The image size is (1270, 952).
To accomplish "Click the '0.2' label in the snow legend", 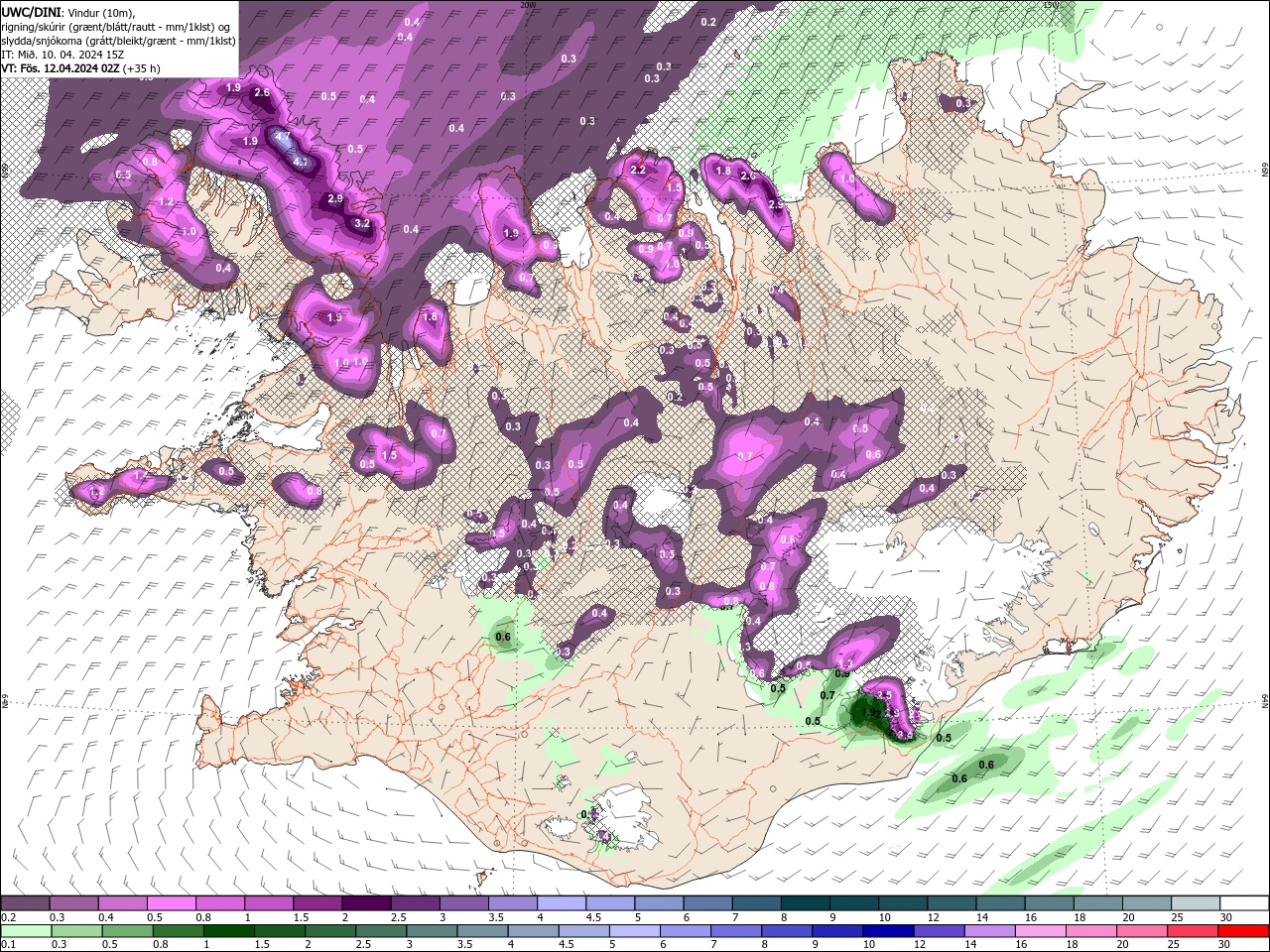I will tap(8, 917).
